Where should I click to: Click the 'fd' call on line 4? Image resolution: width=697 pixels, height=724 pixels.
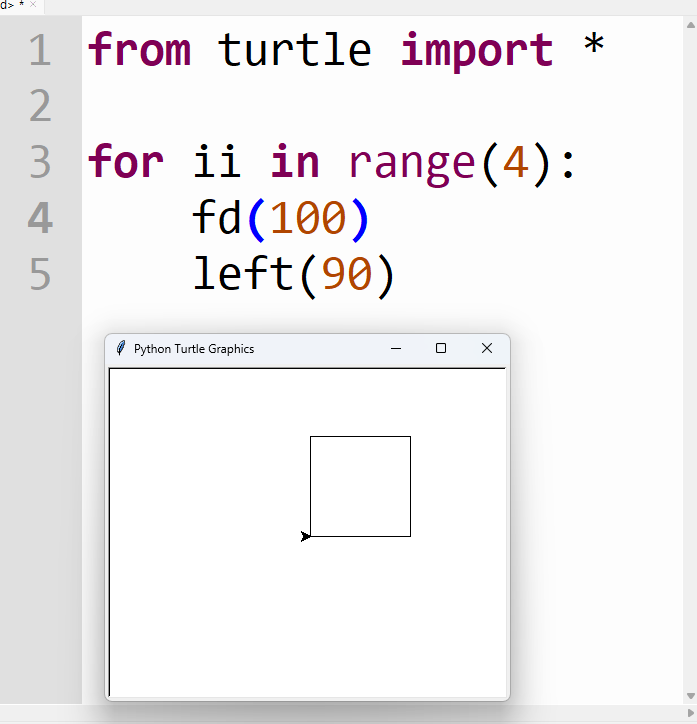(217, 217)
